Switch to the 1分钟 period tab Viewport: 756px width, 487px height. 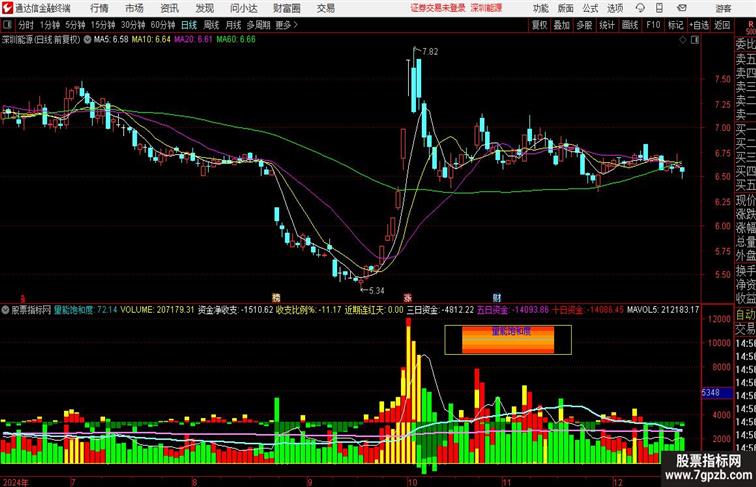click(x=50, y=25)
